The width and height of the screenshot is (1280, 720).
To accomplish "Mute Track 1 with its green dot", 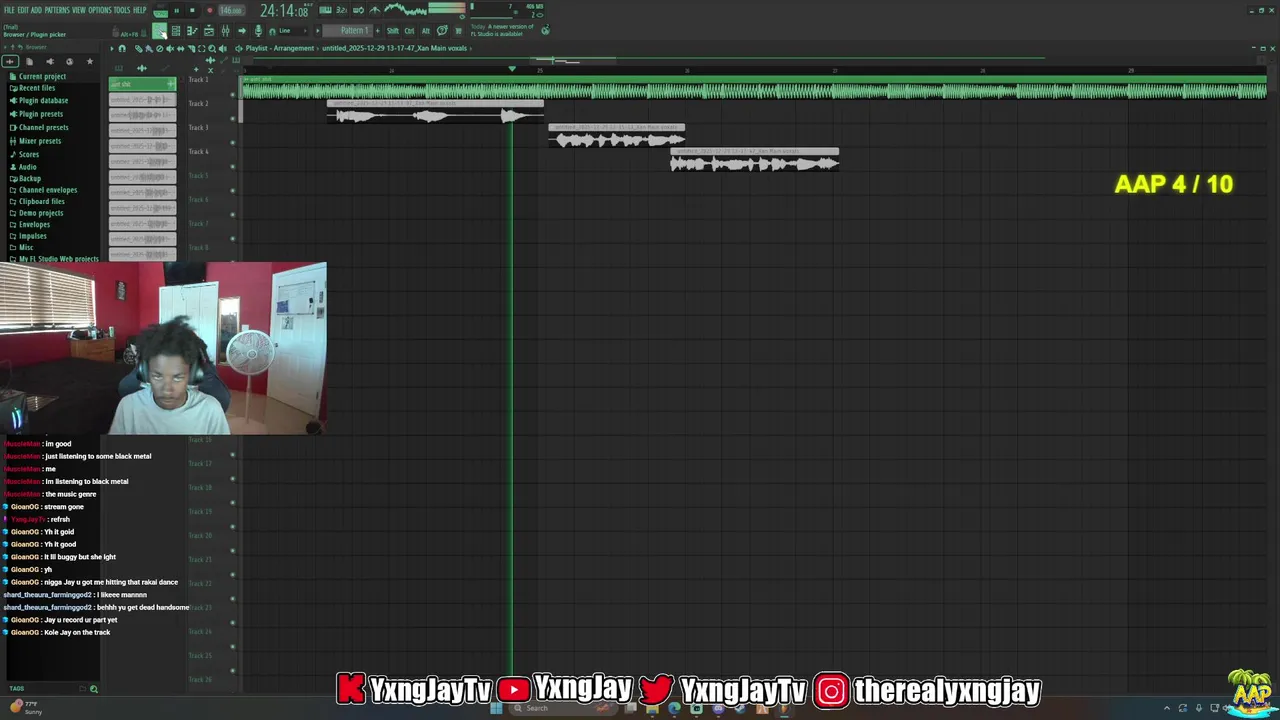I will point(233,95).
